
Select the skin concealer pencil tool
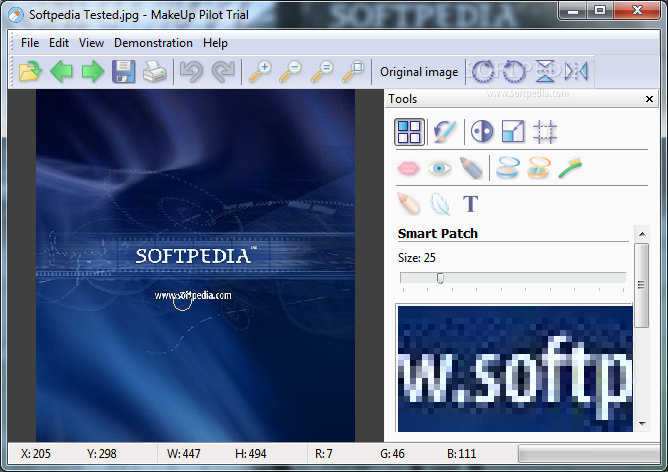point(408,204)
